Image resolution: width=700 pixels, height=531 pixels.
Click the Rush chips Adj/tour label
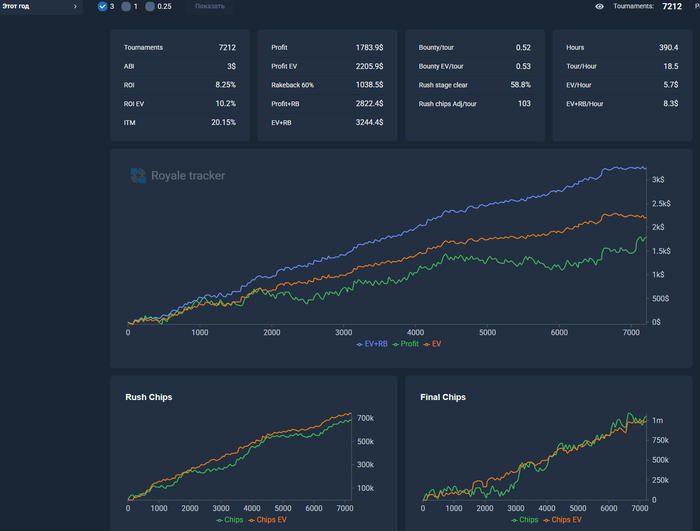[447, 104]
